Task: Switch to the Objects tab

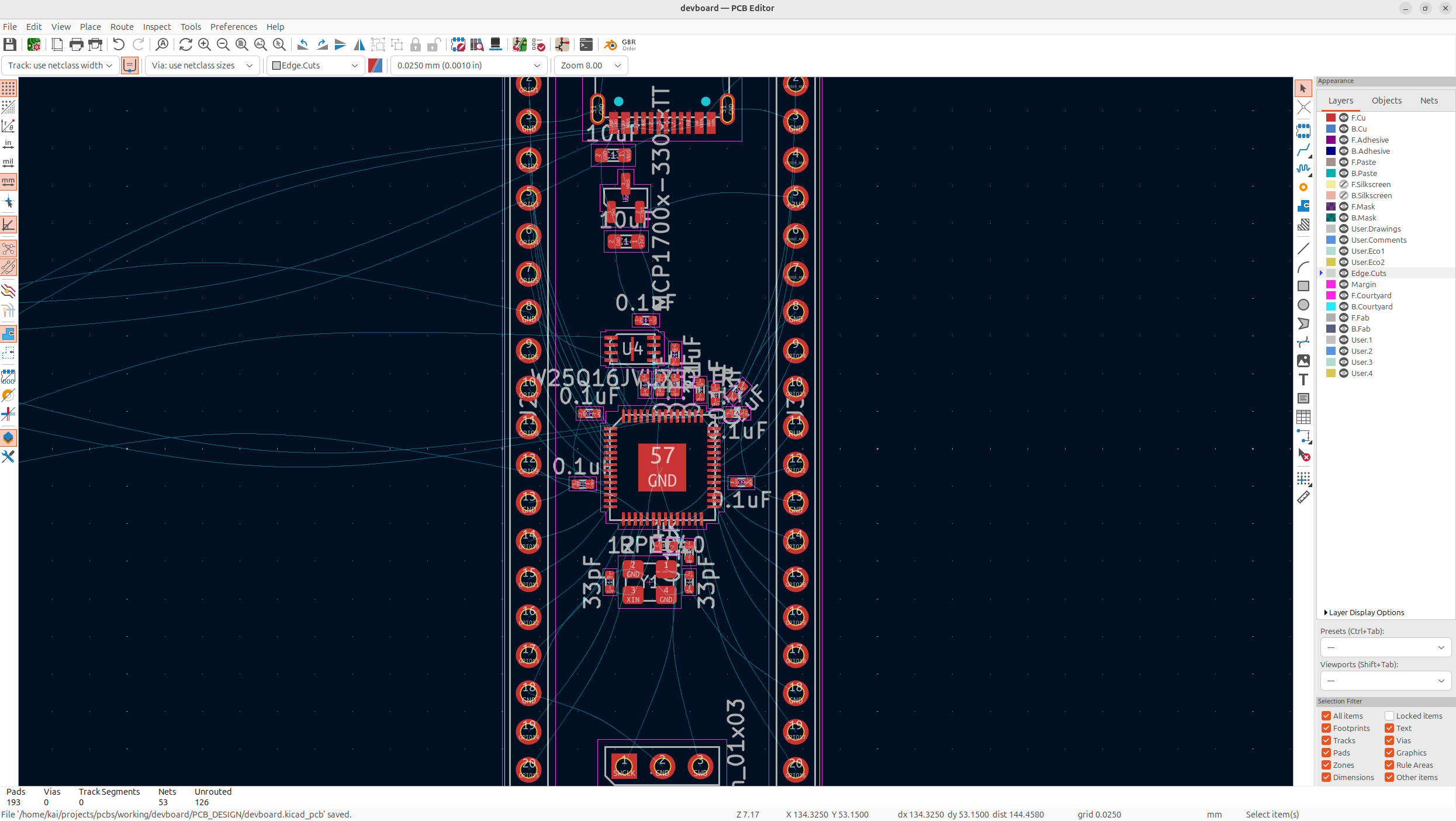Action: [1386, 101]
